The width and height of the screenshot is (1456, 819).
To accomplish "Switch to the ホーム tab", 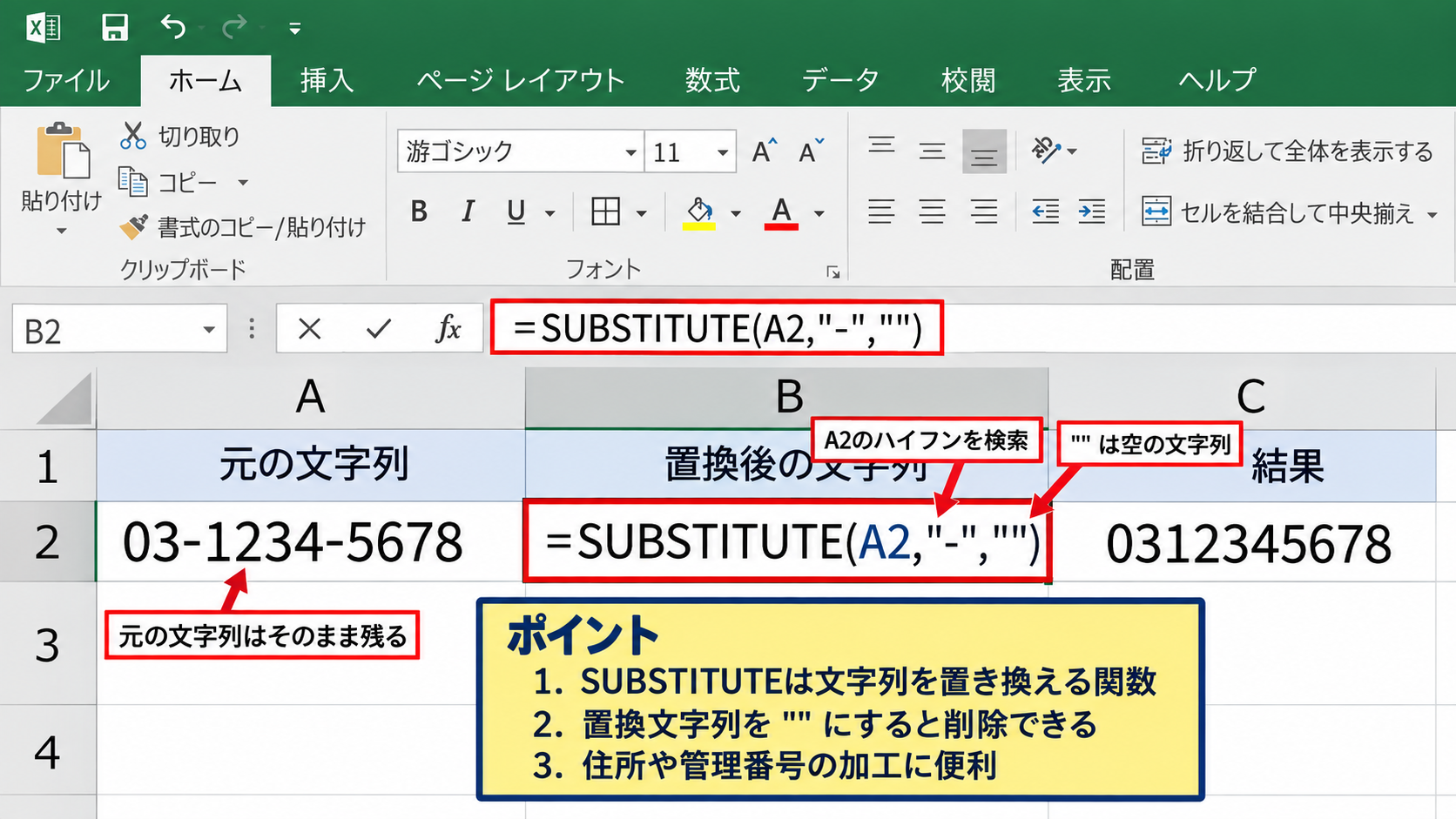I will coord(206,80).
